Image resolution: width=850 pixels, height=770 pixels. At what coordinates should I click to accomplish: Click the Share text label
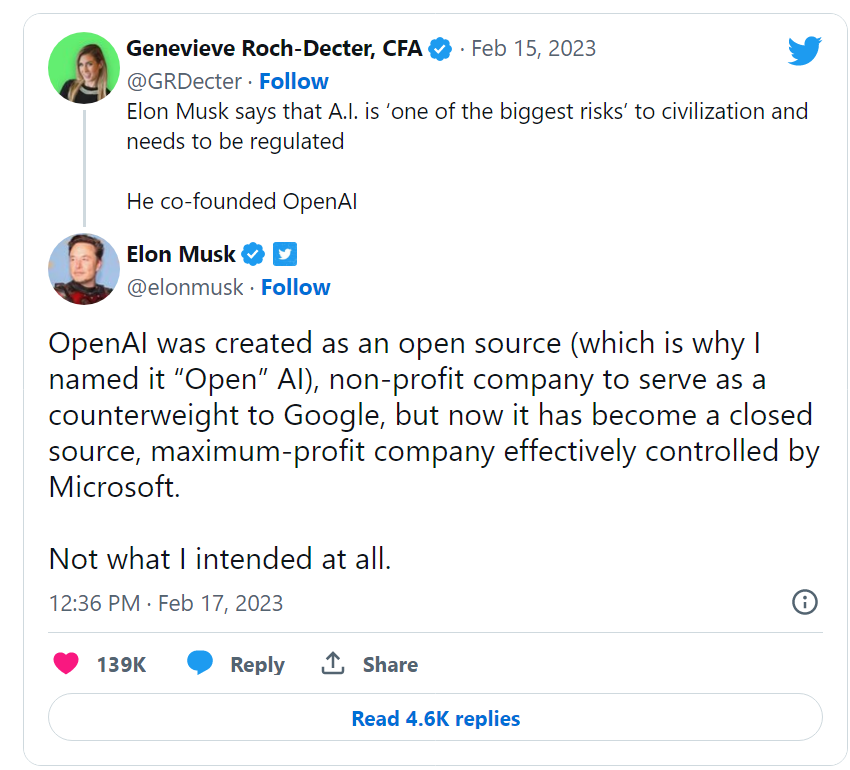pyautogui.click(x=390, y=665)
